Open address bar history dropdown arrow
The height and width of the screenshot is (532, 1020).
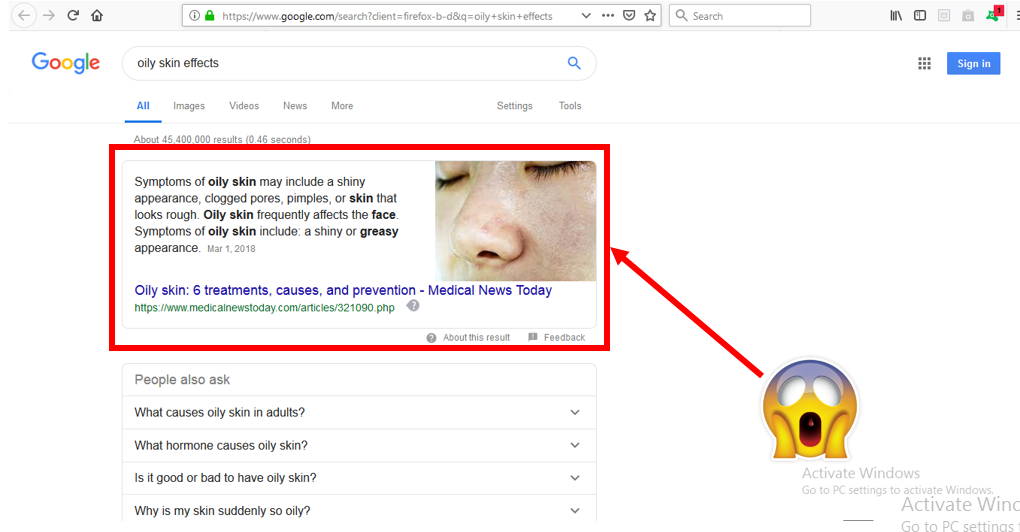(x=585, y=16)
